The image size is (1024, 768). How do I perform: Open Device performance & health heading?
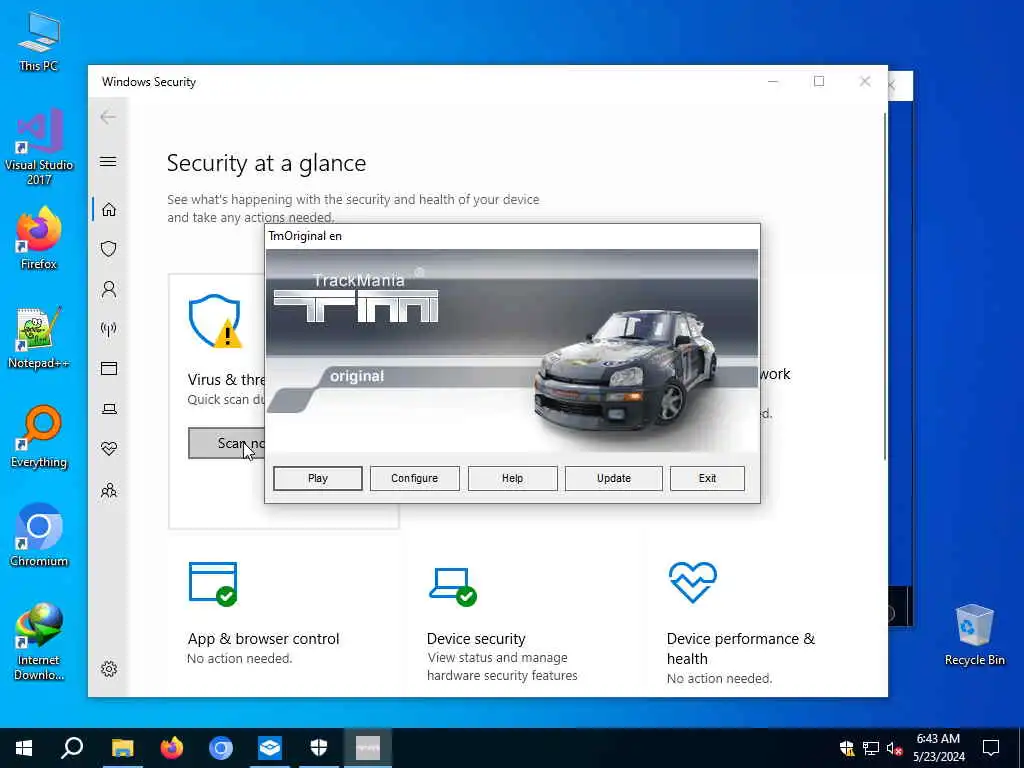pyautogui.click(x=741, y=648)
